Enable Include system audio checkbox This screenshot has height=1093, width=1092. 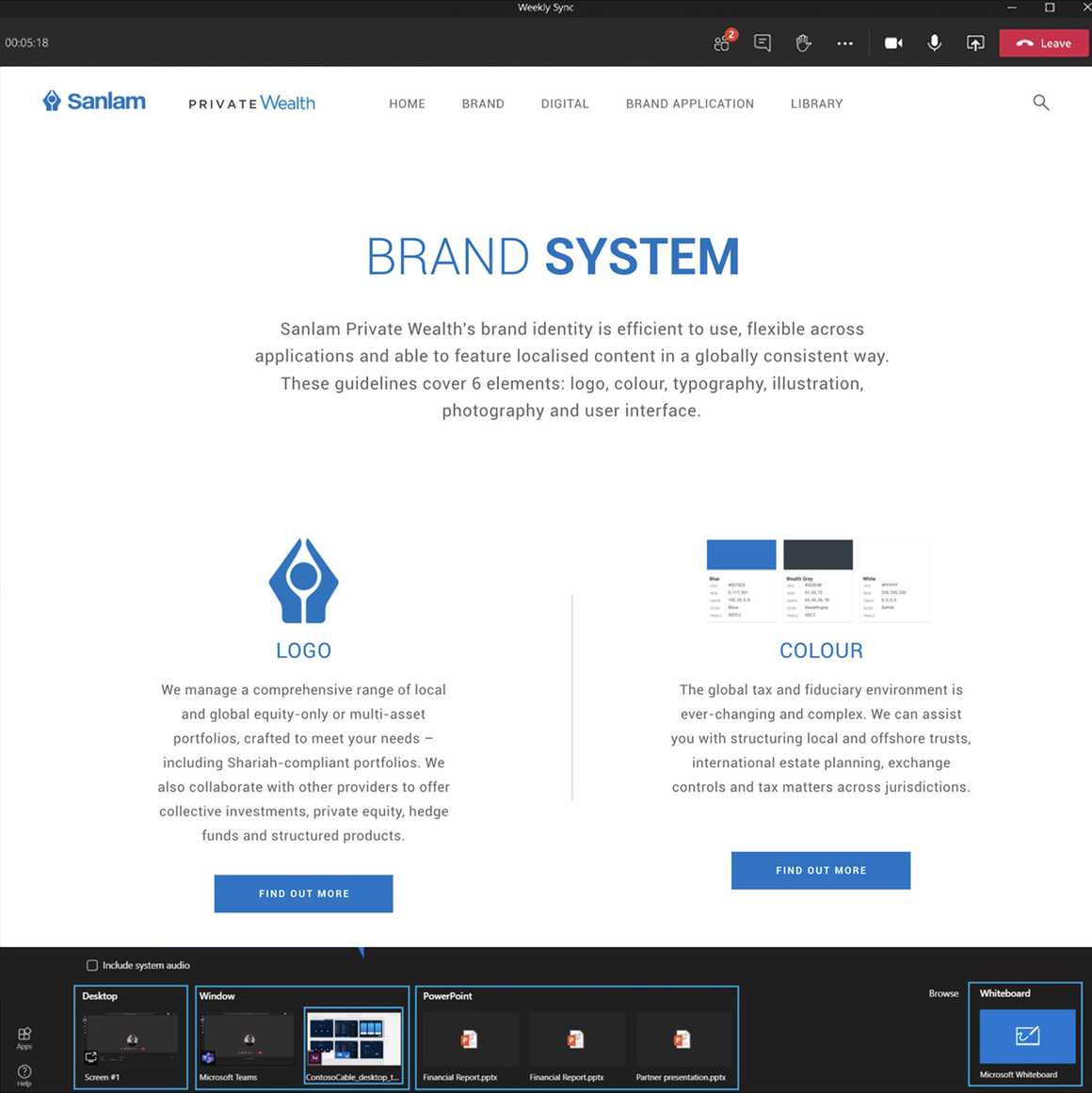pos(92,966)
